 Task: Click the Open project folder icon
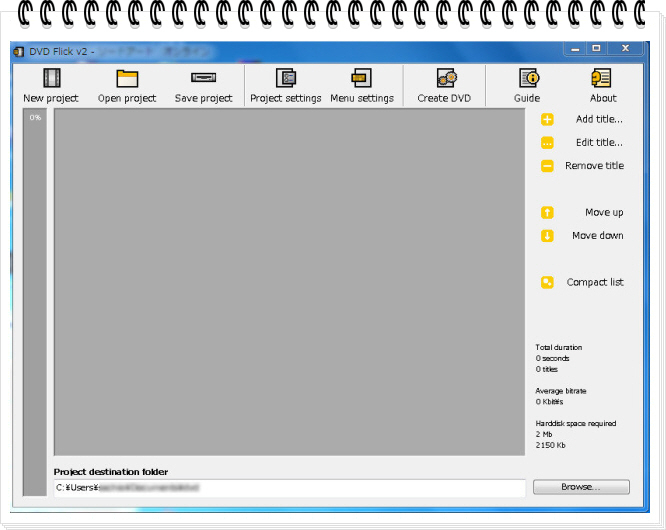point(127,79)
